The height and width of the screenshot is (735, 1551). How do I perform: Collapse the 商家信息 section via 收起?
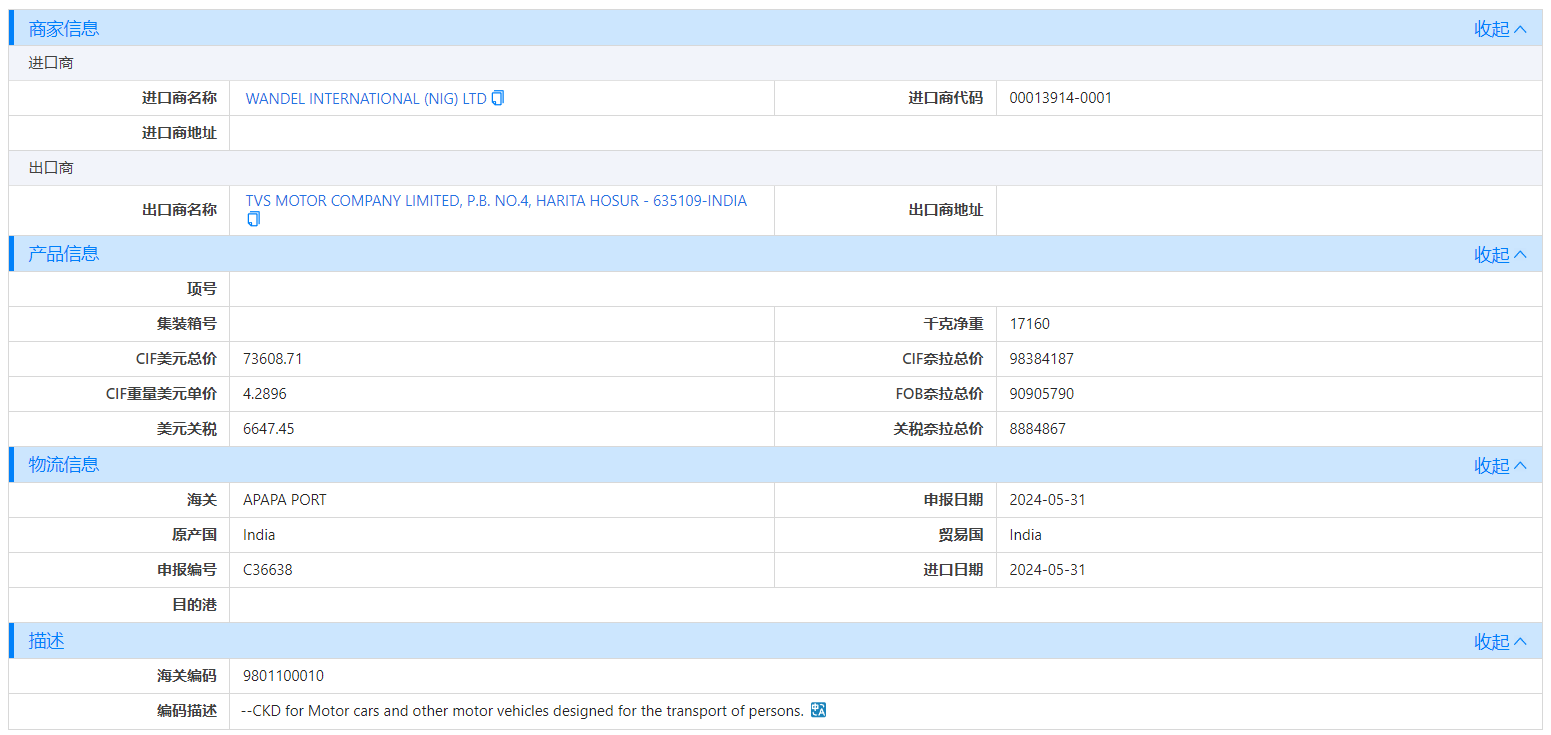click(x=1492, y=29)
